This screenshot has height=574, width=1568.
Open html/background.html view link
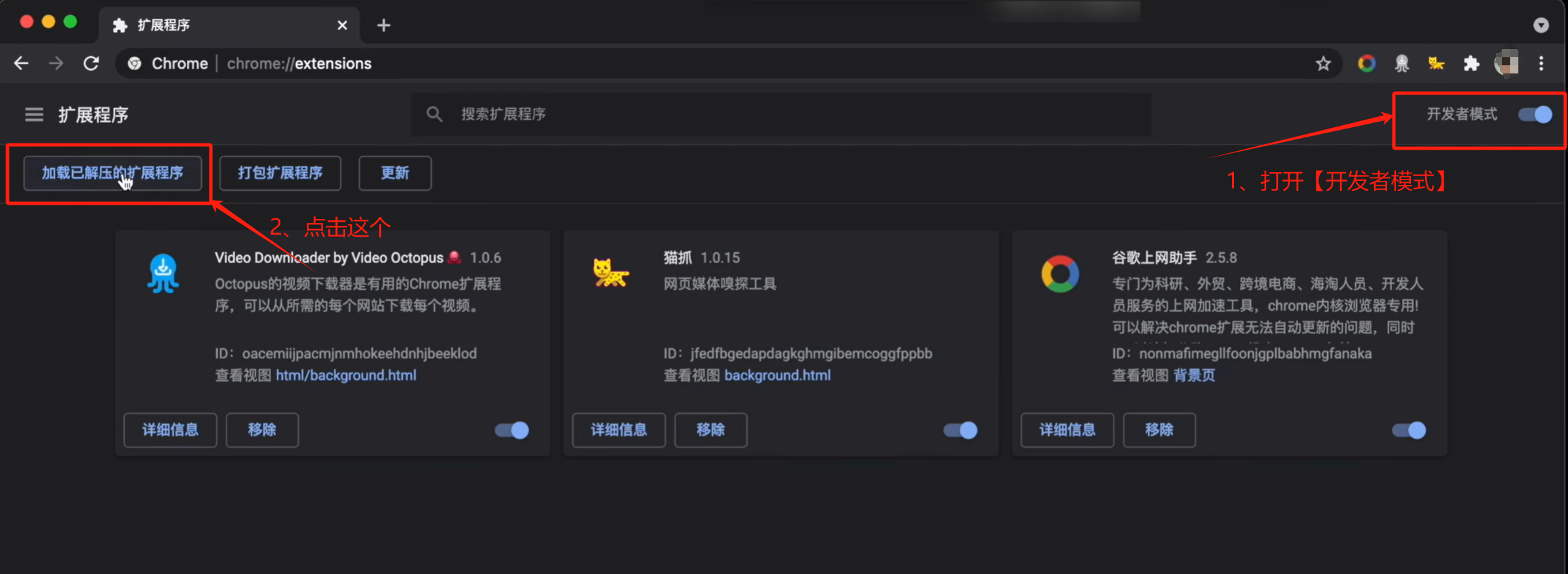pyautogui.click(x=346, y=375)
